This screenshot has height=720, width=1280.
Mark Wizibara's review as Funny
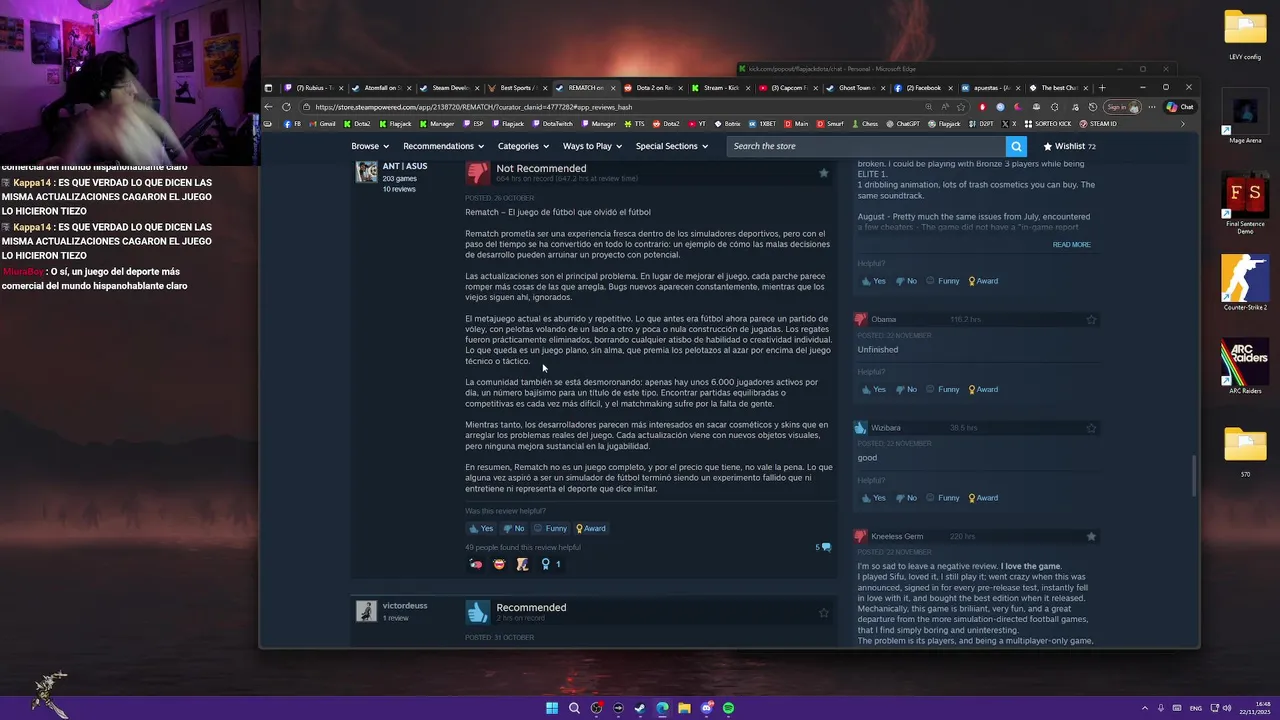[943, 497]
